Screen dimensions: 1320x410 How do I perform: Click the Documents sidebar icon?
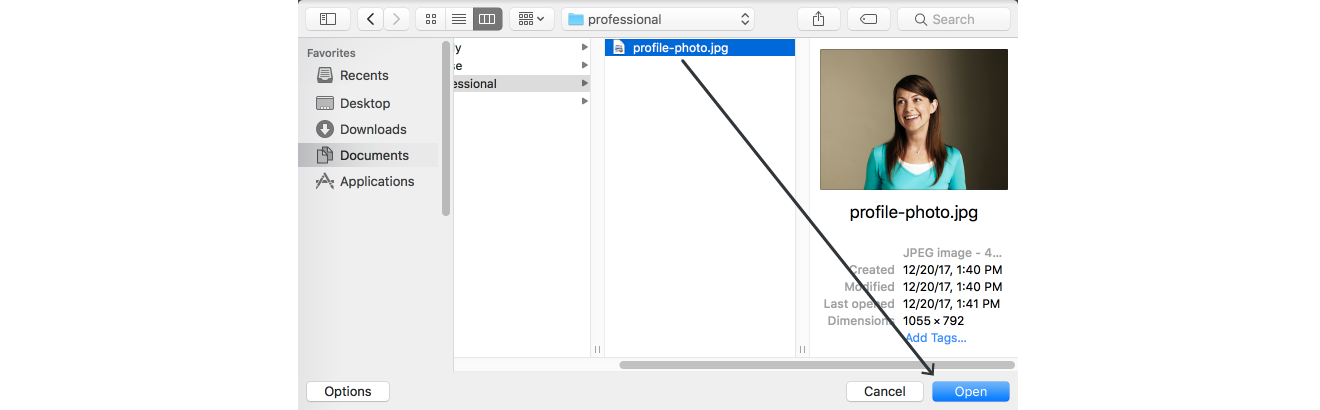point(324,155)
